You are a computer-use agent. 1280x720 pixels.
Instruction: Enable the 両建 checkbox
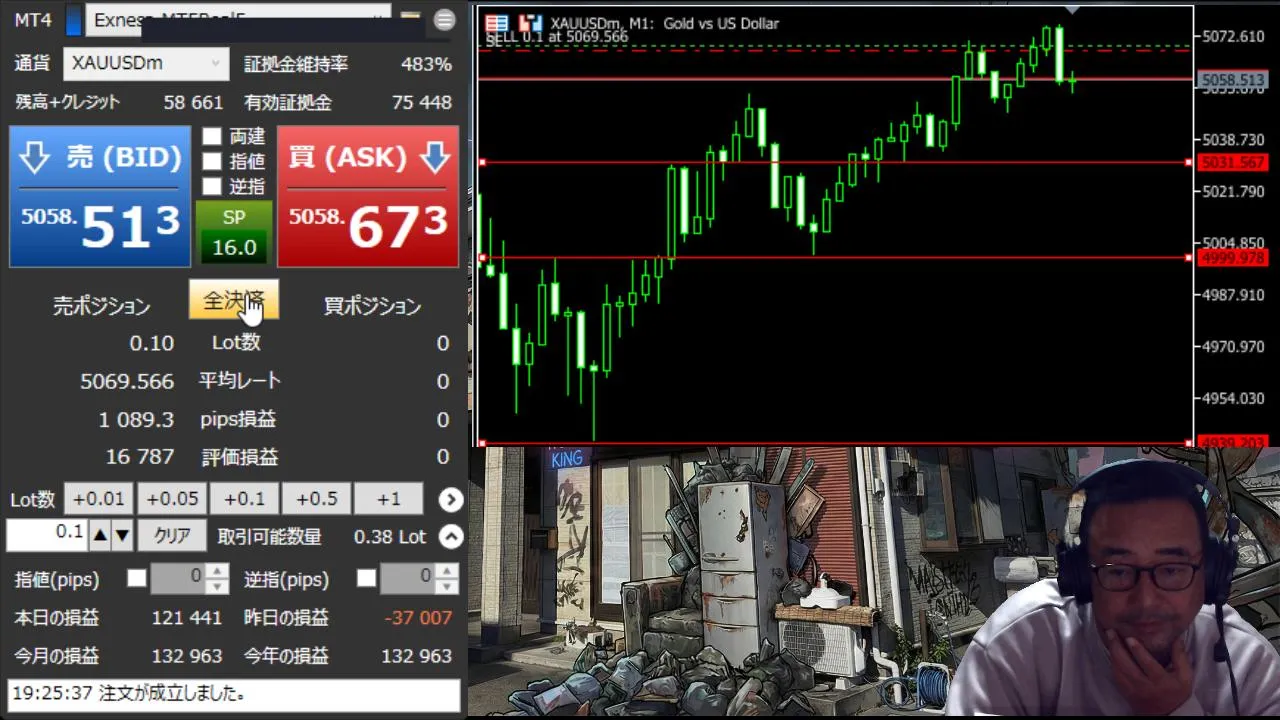pos(212,136)
